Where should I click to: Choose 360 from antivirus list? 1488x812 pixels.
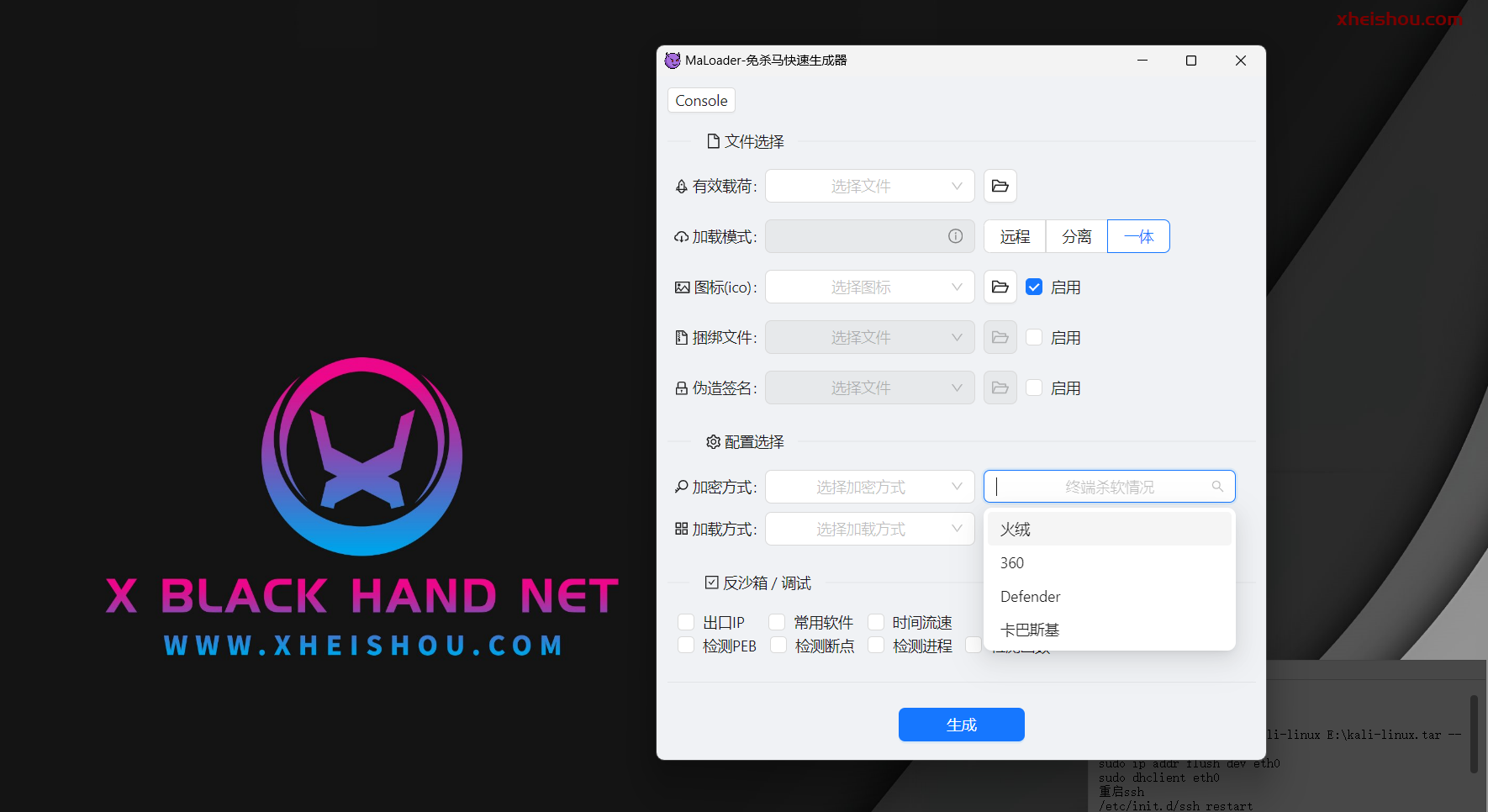coord(1110,562)
